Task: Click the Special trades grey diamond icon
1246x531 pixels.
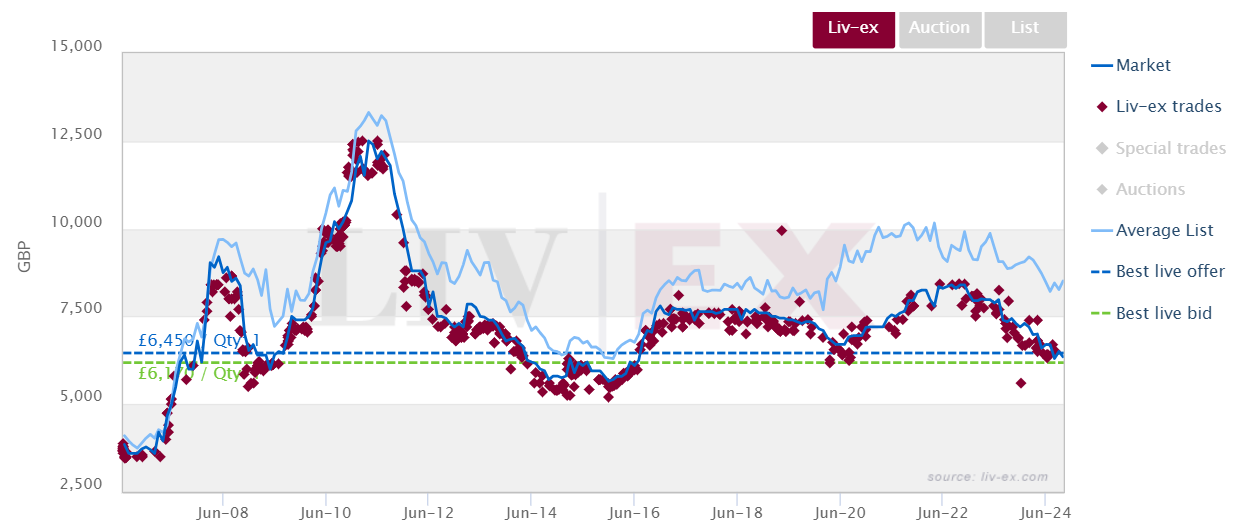Action: tap(1100, 148)
